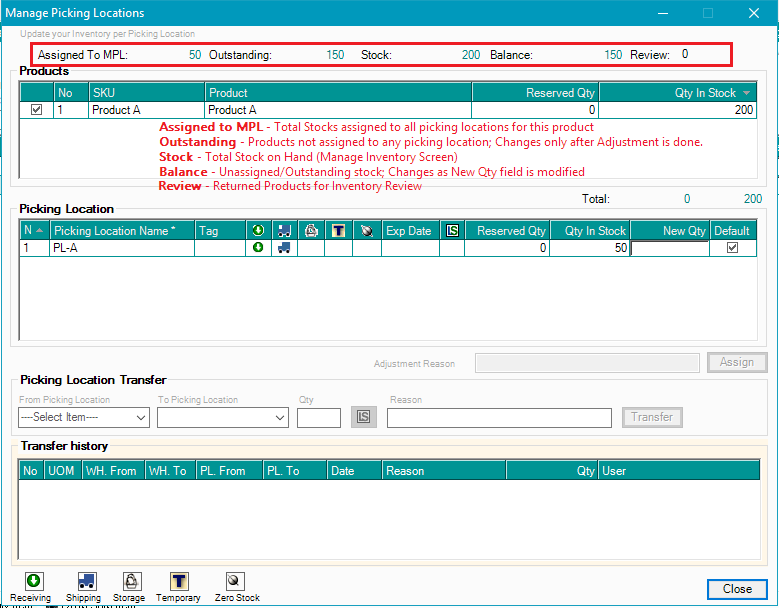Image resolution: width=779 pixels, height=608 pixels.
Task: Click the Shipping truck legend icon
Action: tap(85, 581)
